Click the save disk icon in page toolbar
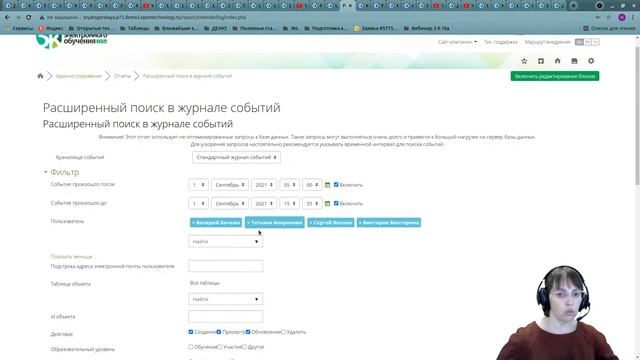 click(574, 61)
